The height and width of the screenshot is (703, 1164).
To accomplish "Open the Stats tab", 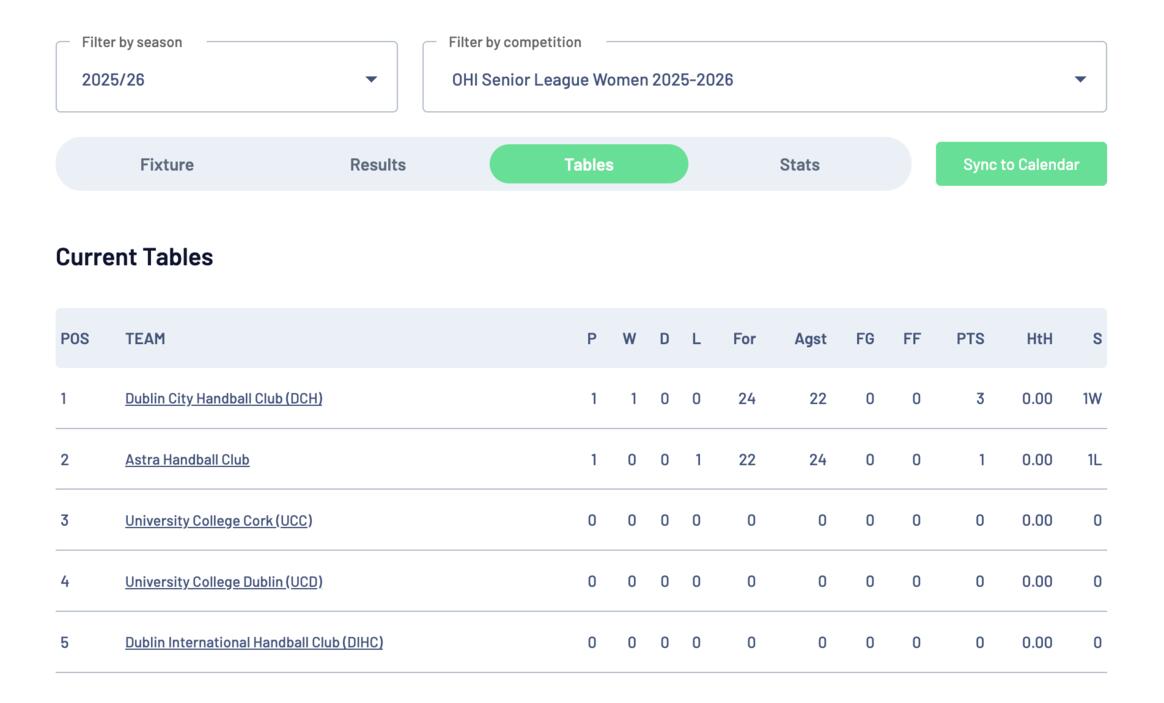I will 800,165.
